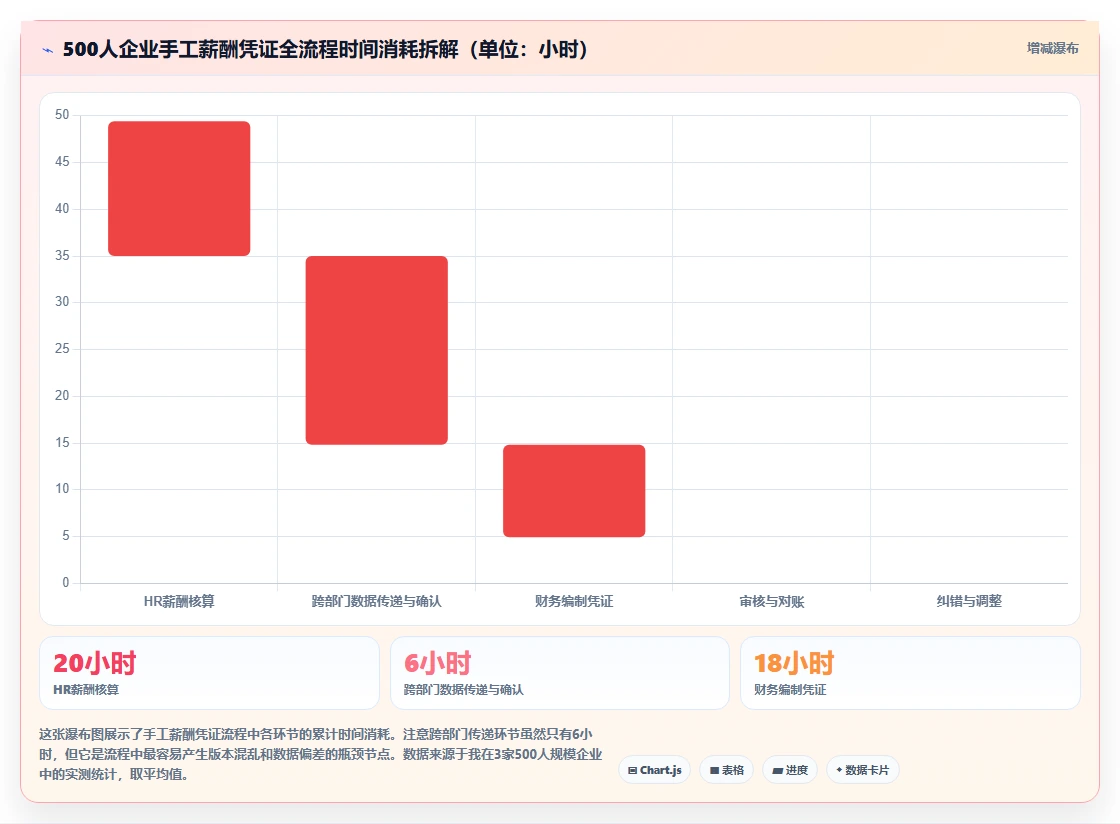Click the 数据卡片 tag chip
This screenshot has width=1120, height=824.
point(863,770)
